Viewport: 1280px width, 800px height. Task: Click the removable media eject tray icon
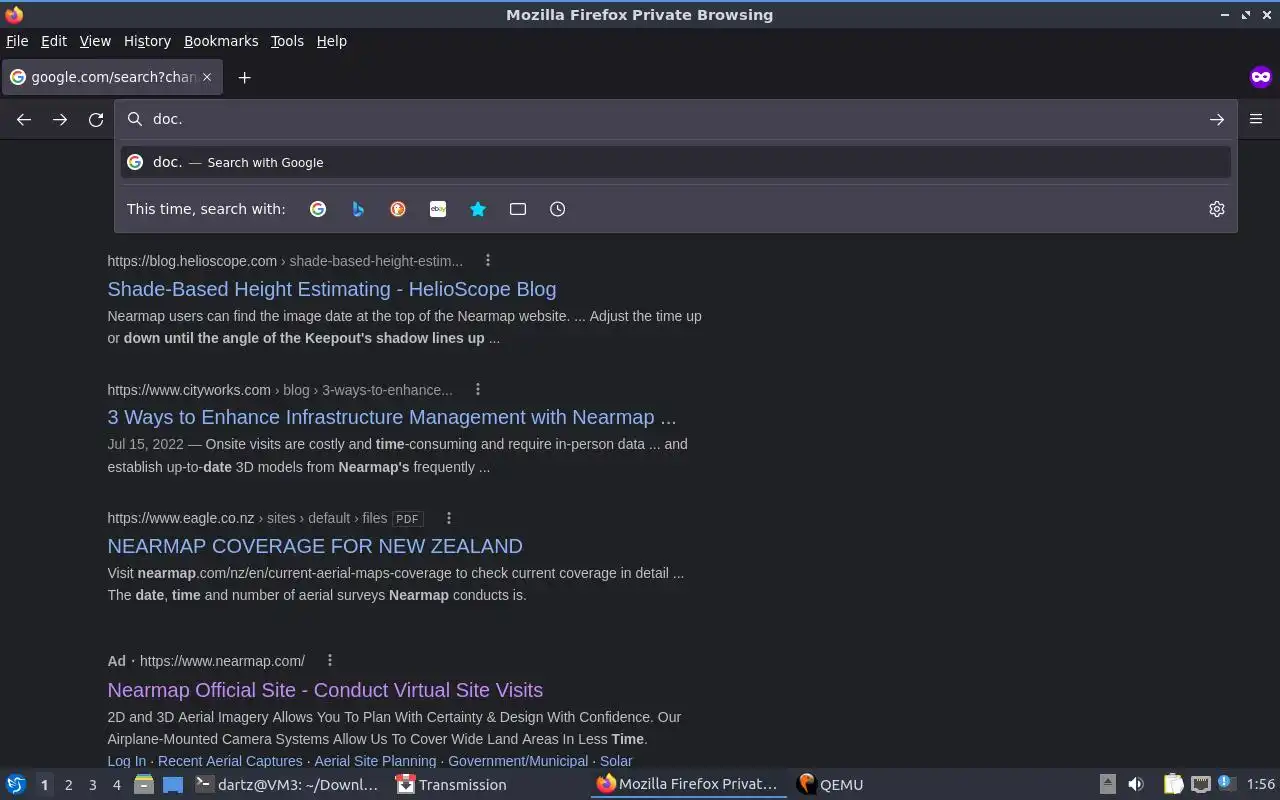click(1108, 785)
